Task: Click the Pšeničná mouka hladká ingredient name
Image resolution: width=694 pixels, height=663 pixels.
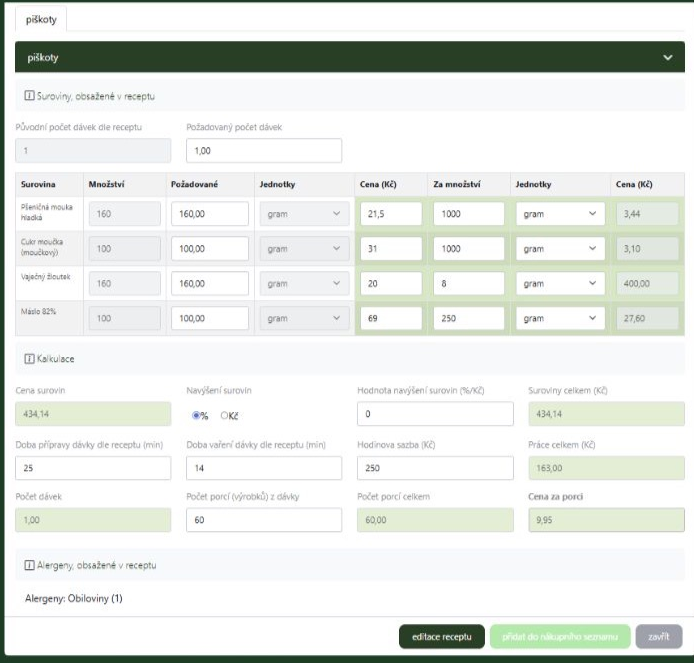Action: click(46, 212)
